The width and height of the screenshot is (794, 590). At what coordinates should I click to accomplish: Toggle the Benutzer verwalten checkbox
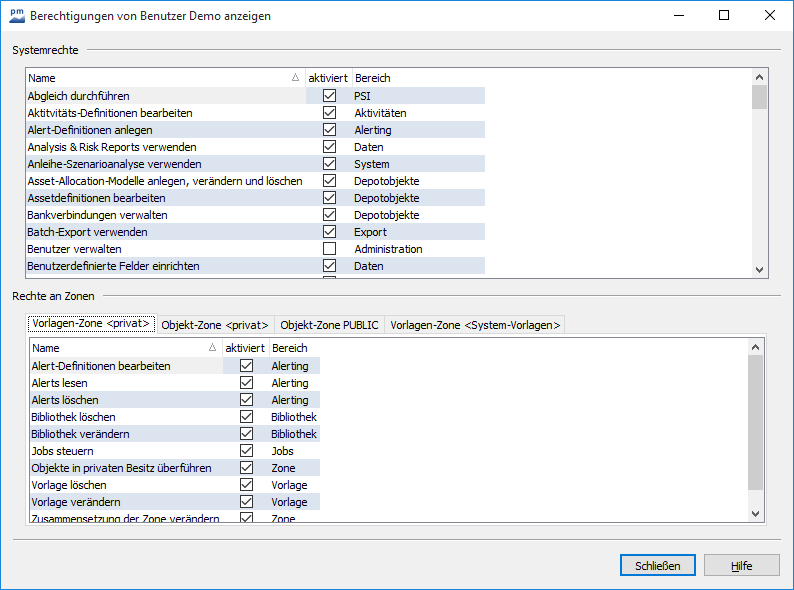(x=329, y=249)
